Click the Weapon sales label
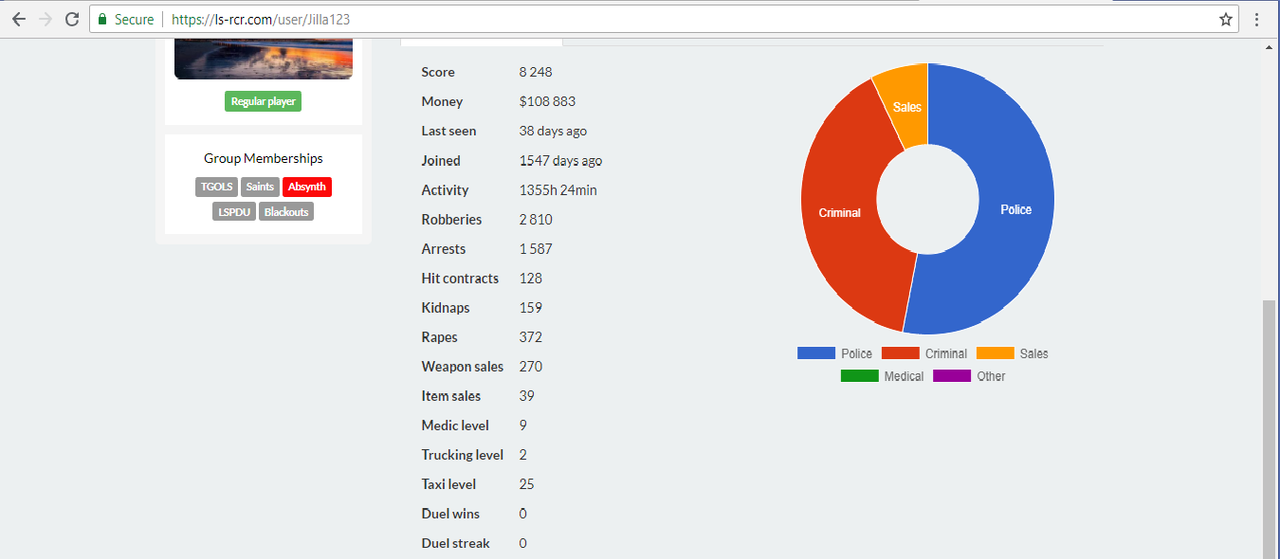 pos(463,367)
